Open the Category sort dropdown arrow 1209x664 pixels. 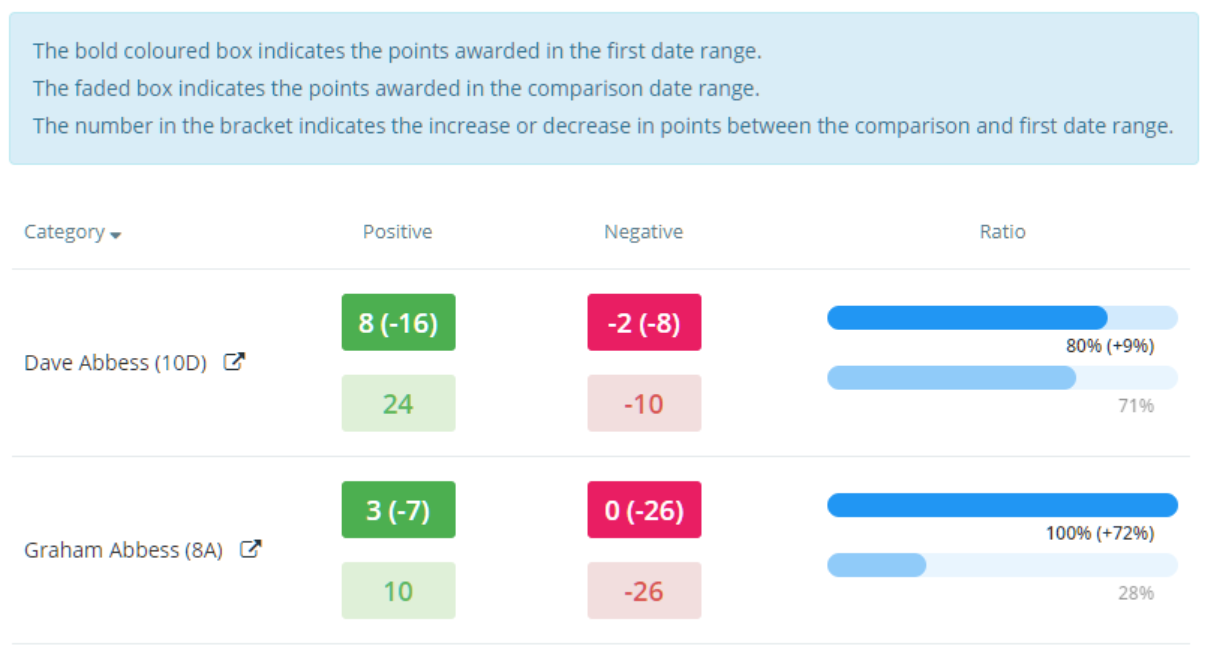[x=115, y=235]
